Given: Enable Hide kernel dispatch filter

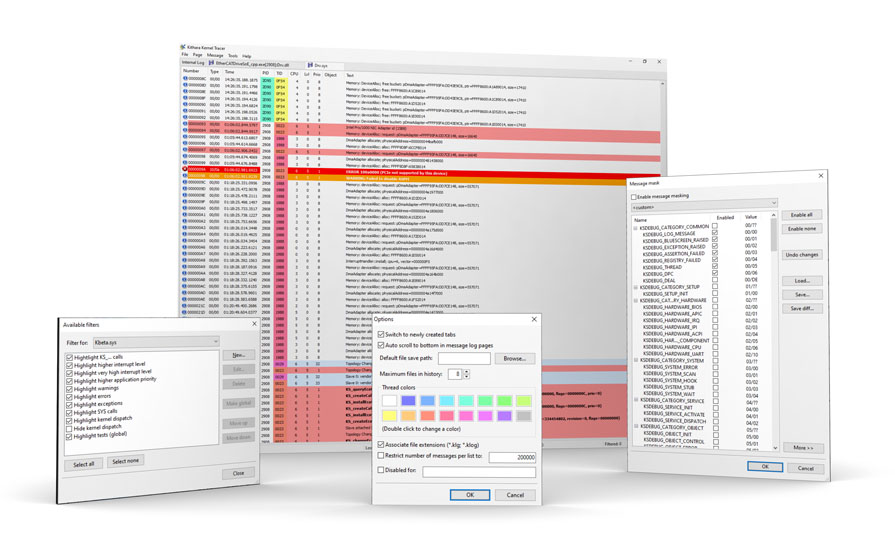Looking at the screenshot, I should point(69,428).
